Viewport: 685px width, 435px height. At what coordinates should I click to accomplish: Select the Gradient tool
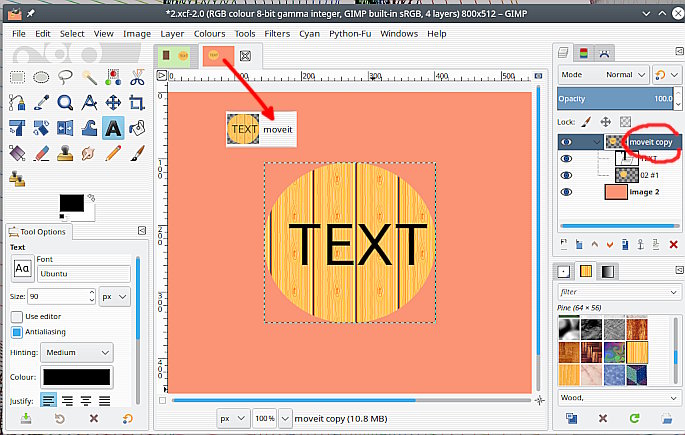click(x=17, y=153)
